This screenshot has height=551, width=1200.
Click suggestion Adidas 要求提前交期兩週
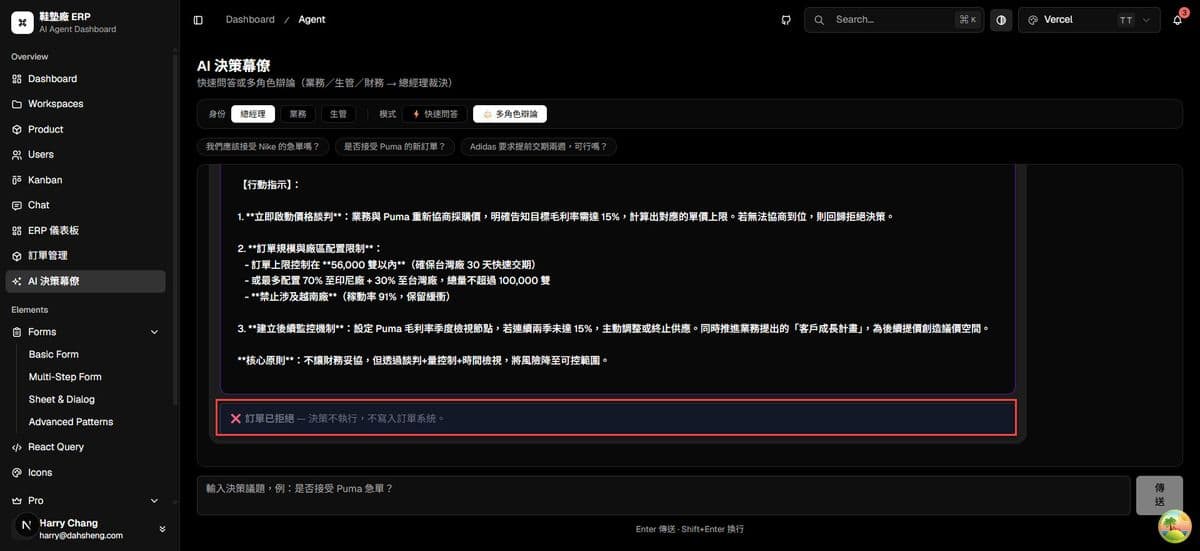pos(539,146)
